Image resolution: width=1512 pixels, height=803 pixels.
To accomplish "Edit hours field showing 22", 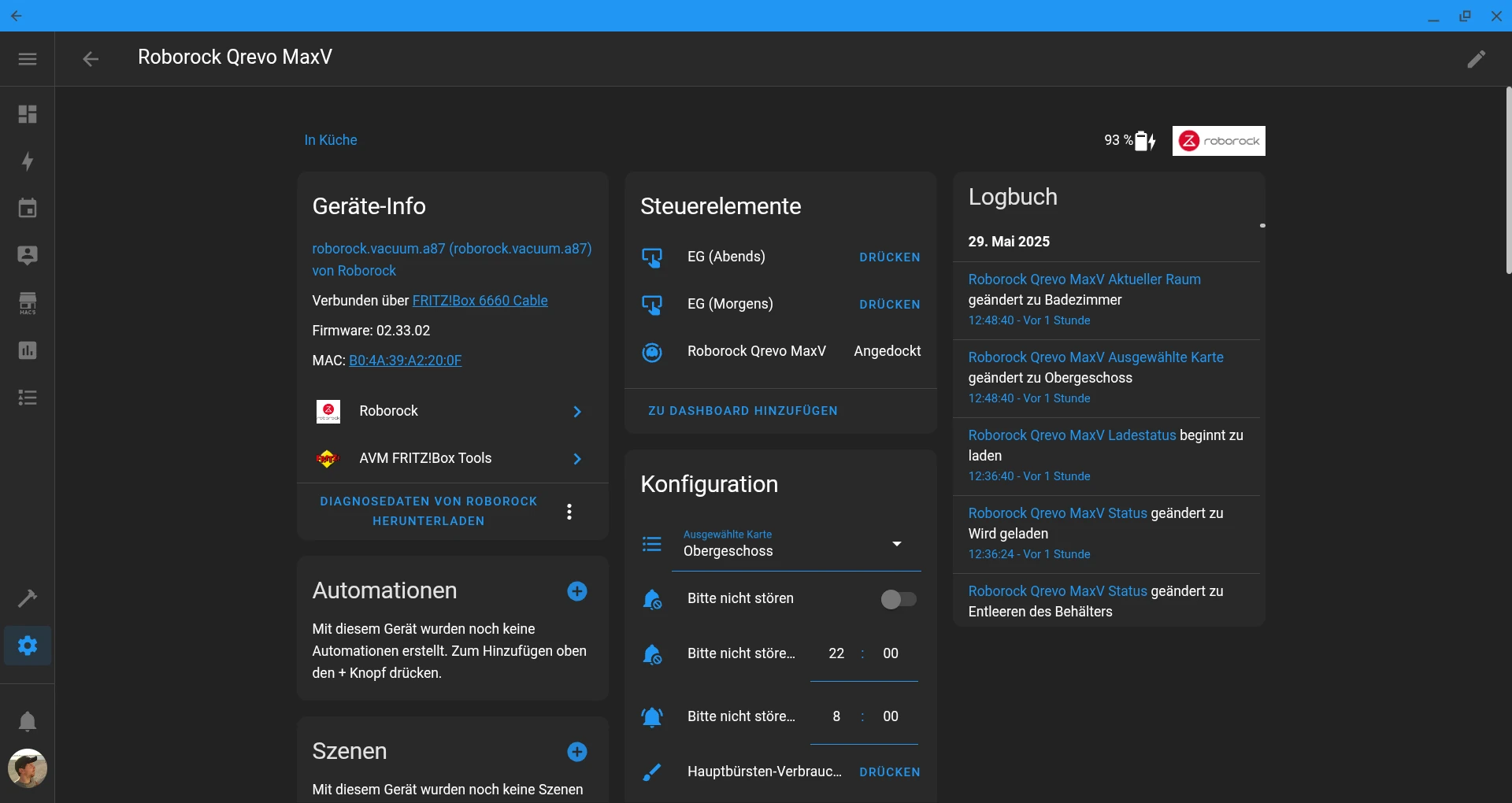I will pyautogui.click(x=836, y=653).
